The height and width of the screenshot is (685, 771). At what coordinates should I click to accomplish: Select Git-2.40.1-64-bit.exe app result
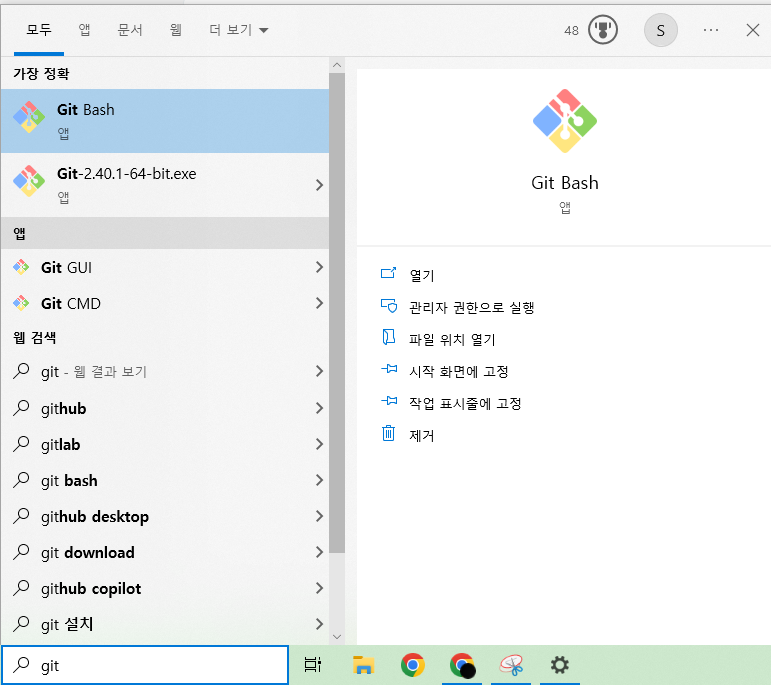[x=165, y=185]
